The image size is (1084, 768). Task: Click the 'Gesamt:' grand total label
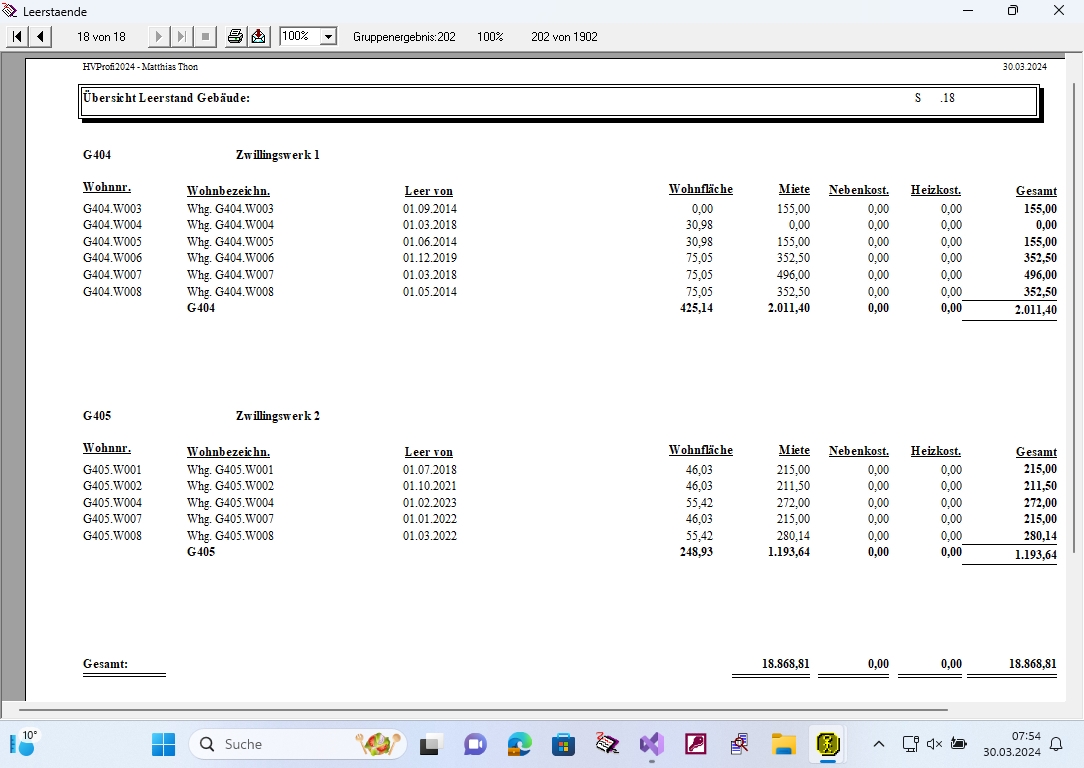point(105,664)
